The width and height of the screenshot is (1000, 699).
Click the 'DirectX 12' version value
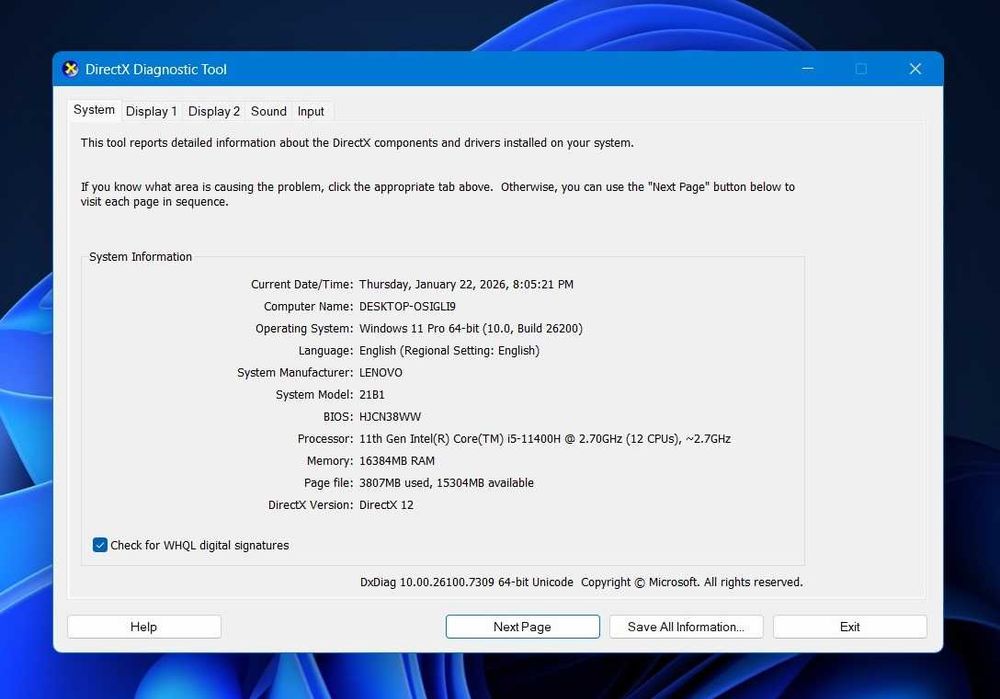[x=386, y=504]
